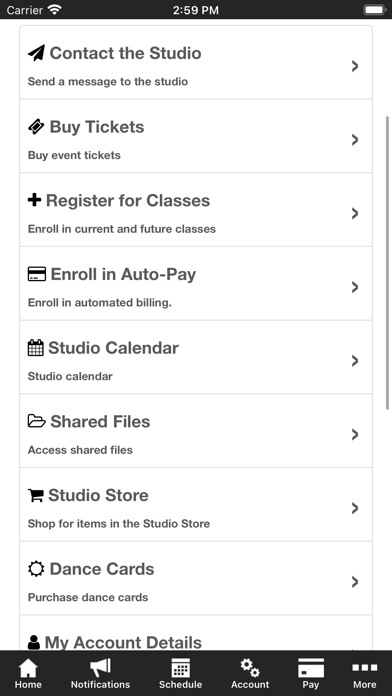The image size is (392, 696).
Task: Open the More tab
Action: [x=364, y=674]
